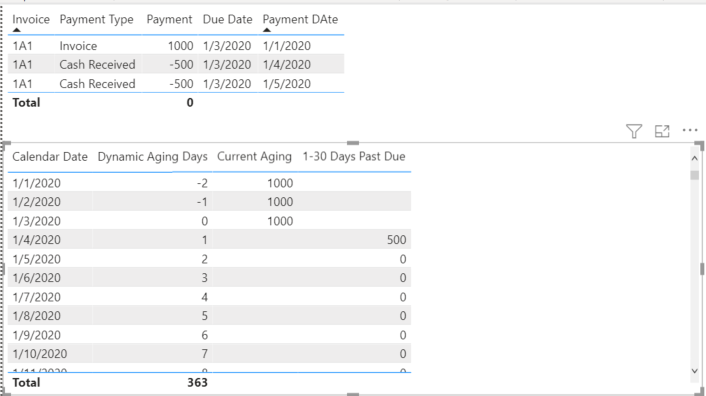This screenshot has height=396, width=706.
Task: Sort by the Calendar Date column header
Action: click(x=50, y=157)
